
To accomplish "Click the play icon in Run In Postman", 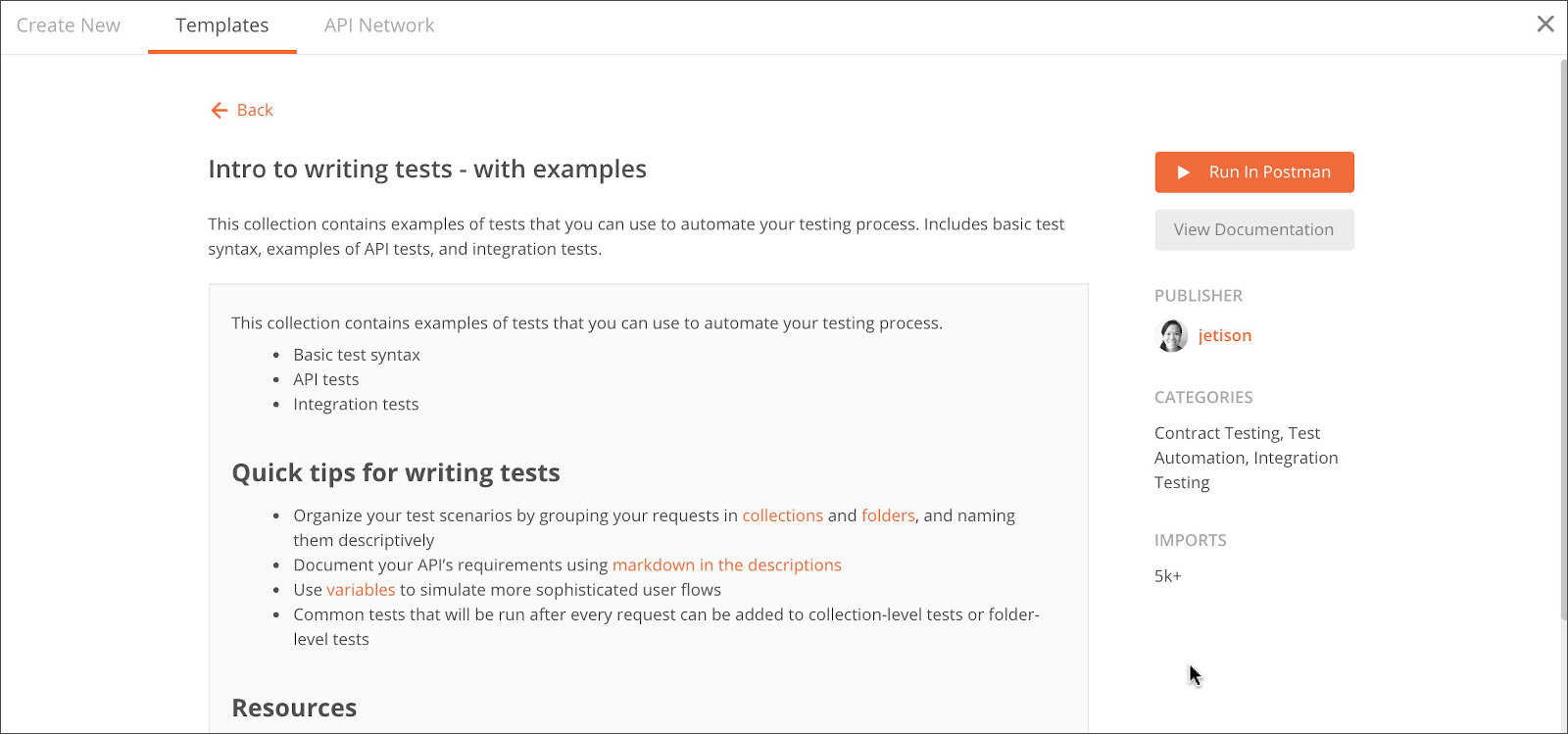I will click(1184, 172).
